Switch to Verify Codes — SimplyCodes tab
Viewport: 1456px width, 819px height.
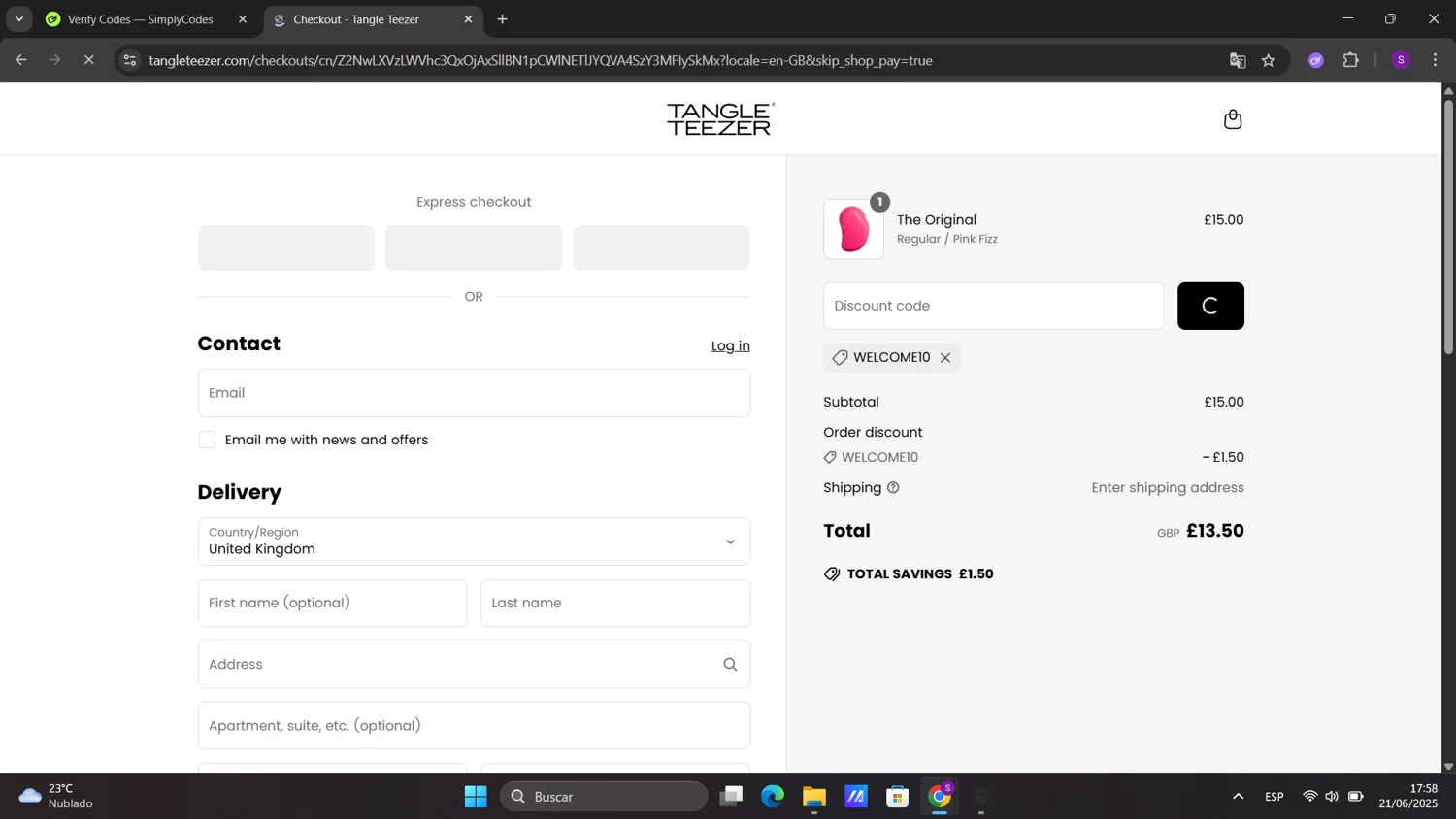(141, 19)
